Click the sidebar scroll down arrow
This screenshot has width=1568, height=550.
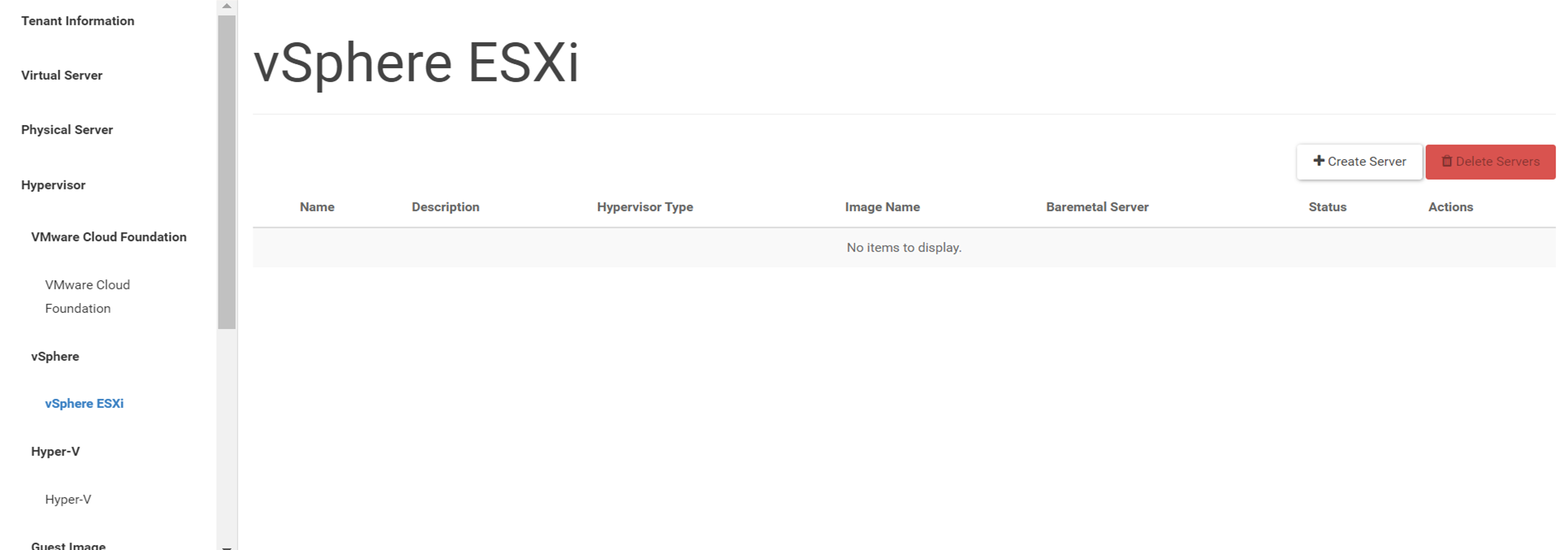click(227, 547)
